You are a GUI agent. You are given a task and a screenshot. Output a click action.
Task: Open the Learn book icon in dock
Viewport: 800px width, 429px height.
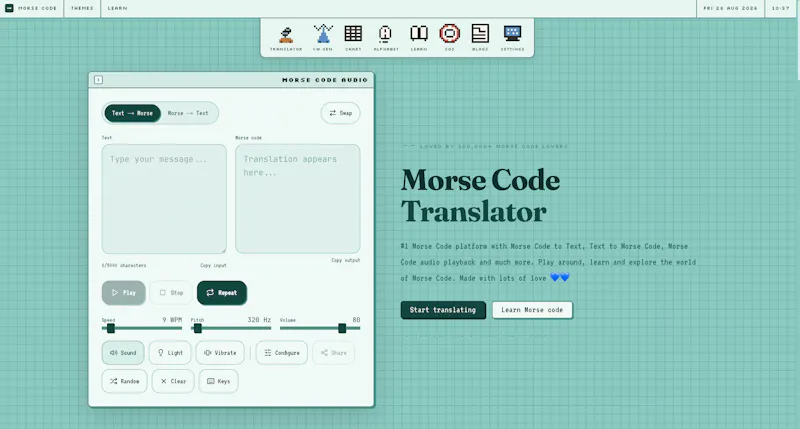[x=419, y=38]
